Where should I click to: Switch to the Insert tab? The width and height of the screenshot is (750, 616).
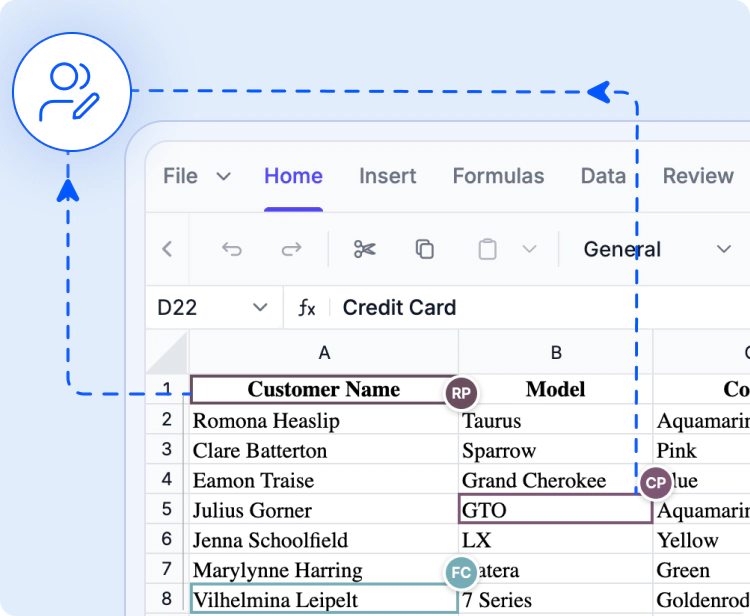[x=387, y=176]
